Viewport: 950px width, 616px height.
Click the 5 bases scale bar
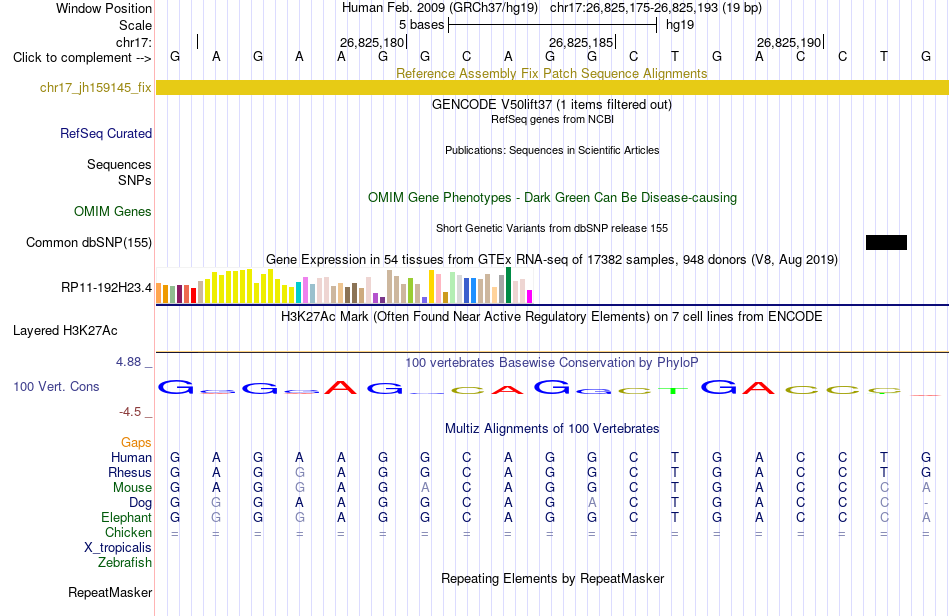click(552, 25)
